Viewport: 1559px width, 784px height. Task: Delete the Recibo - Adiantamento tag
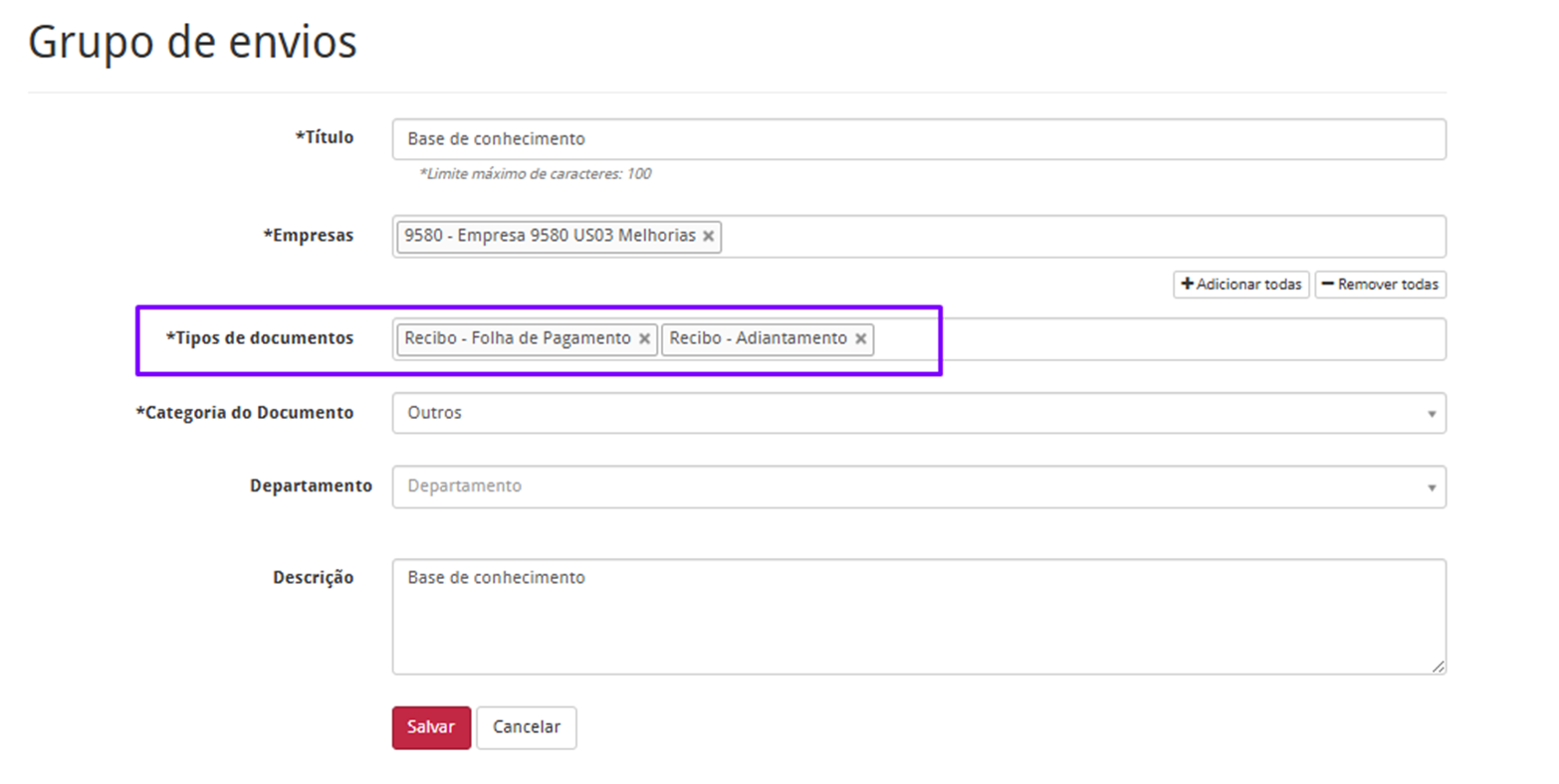point(861,339)
